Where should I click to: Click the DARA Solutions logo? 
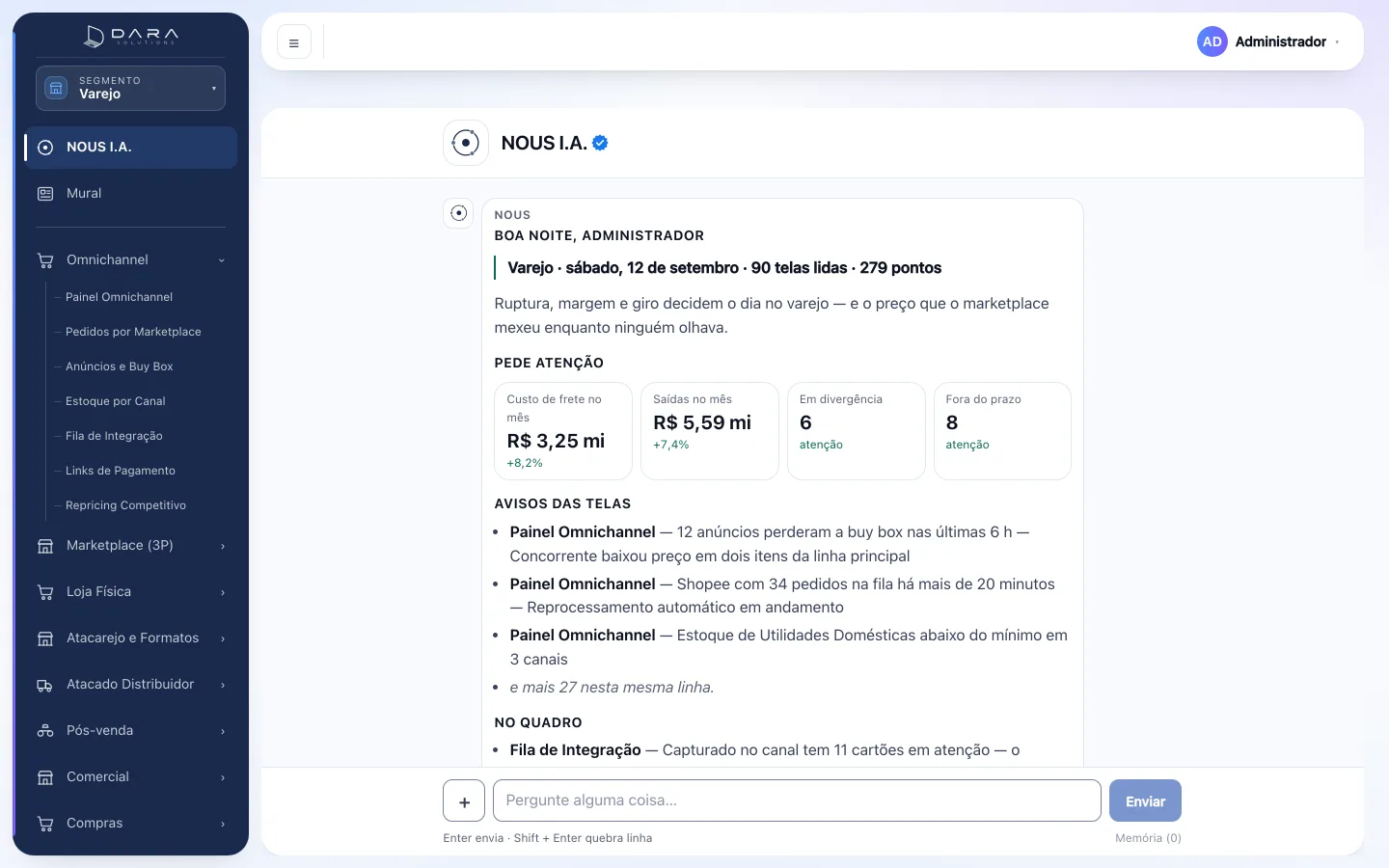[131, 37]
